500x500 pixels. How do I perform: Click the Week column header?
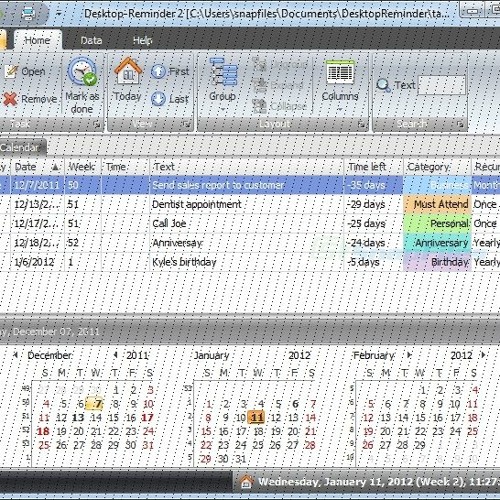pyautogui.click(x=83, y=167)
